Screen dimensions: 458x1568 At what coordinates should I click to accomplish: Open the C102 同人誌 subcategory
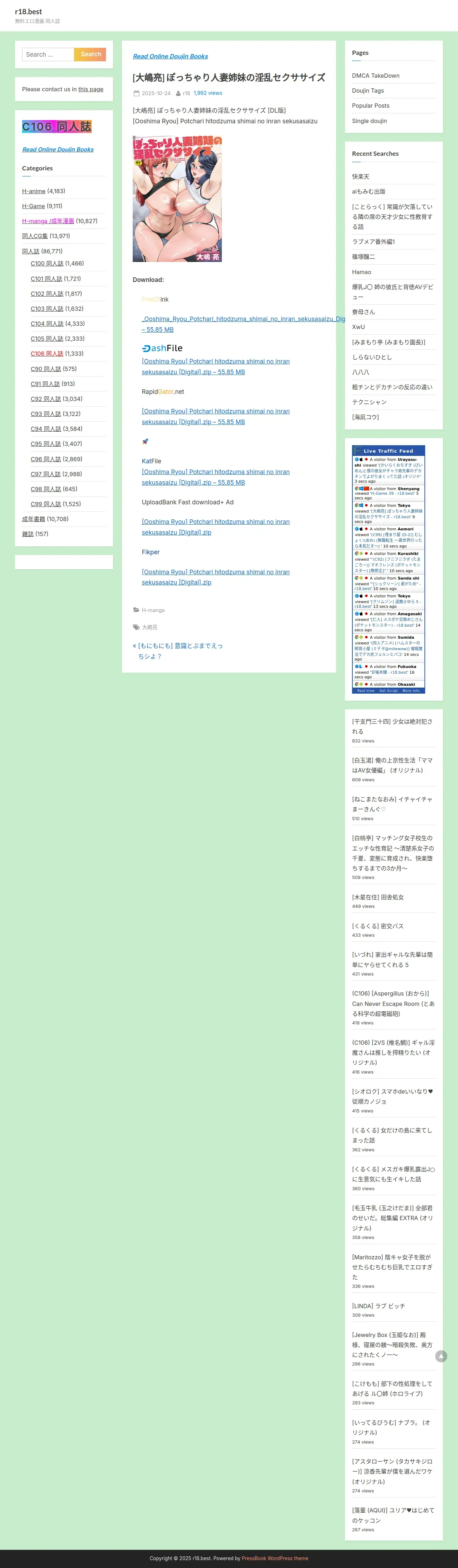(x=47, y=293)
